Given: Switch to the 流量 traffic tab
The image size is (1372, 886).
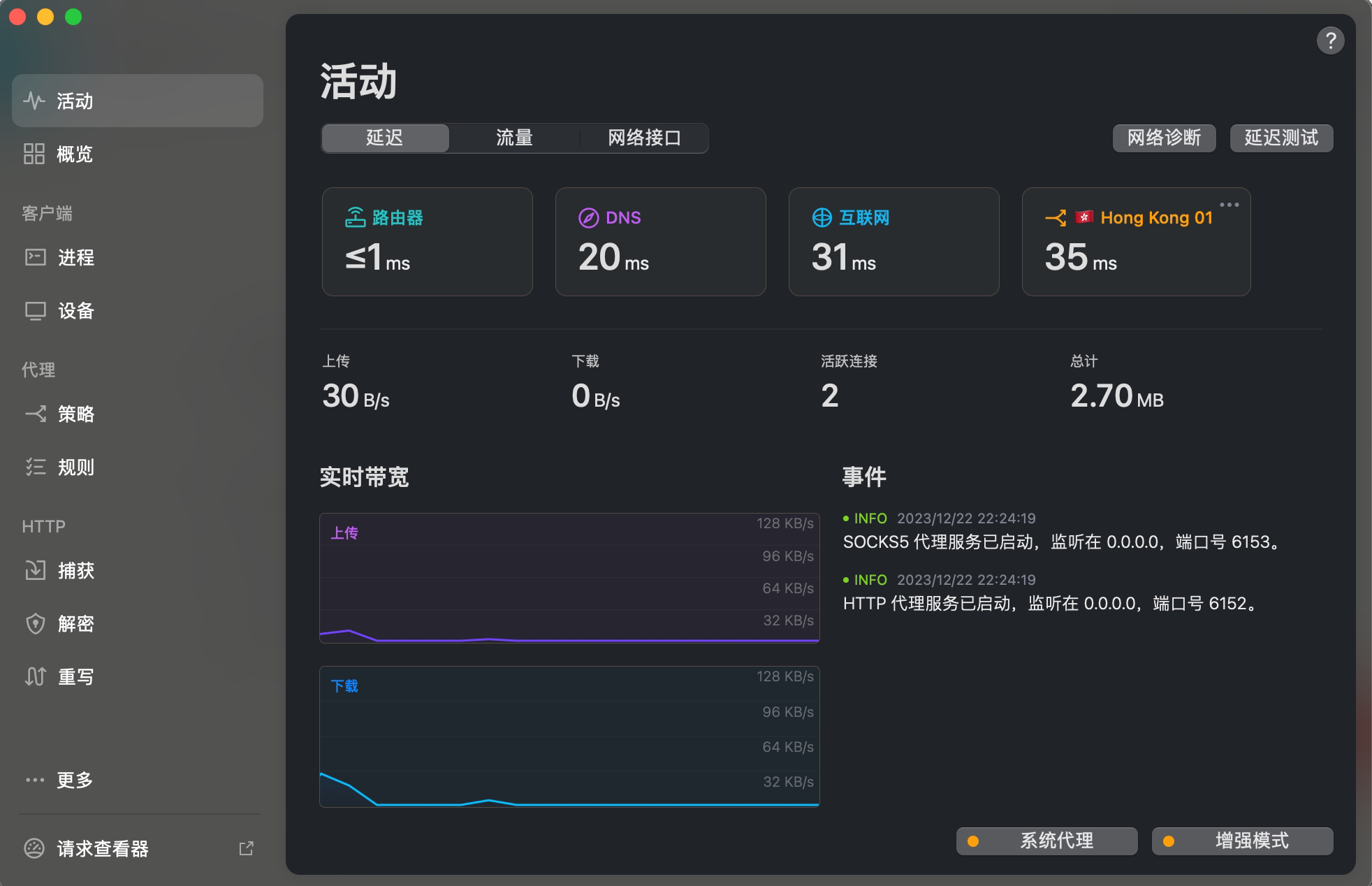Looking at the screenshot, I should [x=514, y=138].
